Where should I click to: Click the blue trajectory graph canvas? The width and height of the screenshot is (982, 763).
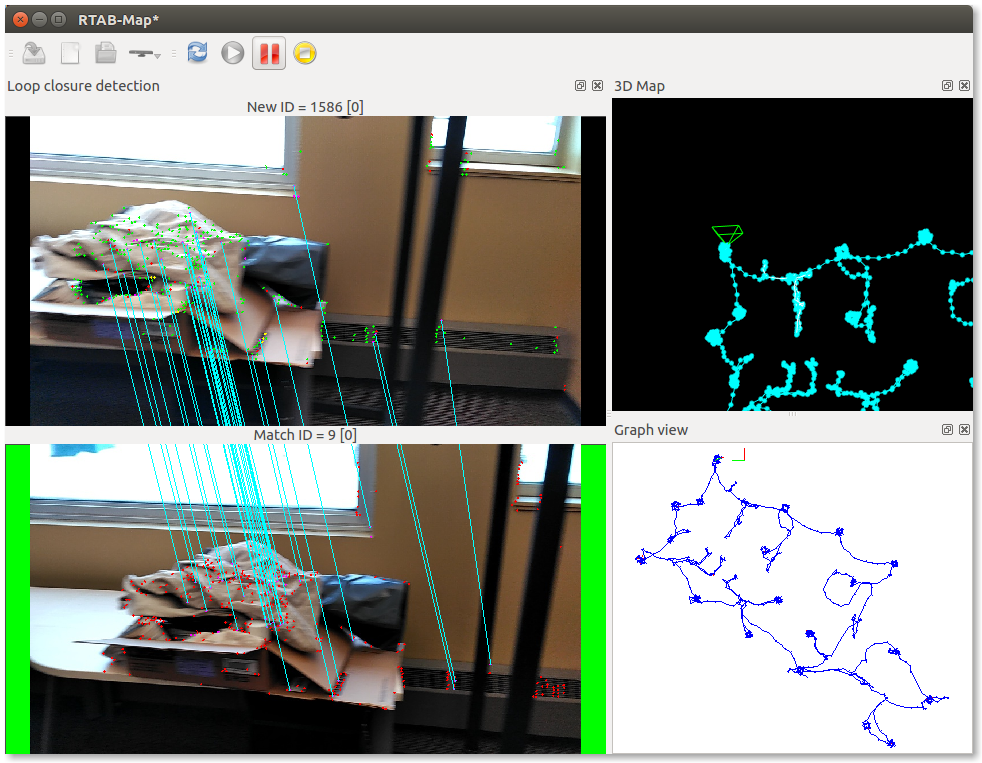coord(790,598)
